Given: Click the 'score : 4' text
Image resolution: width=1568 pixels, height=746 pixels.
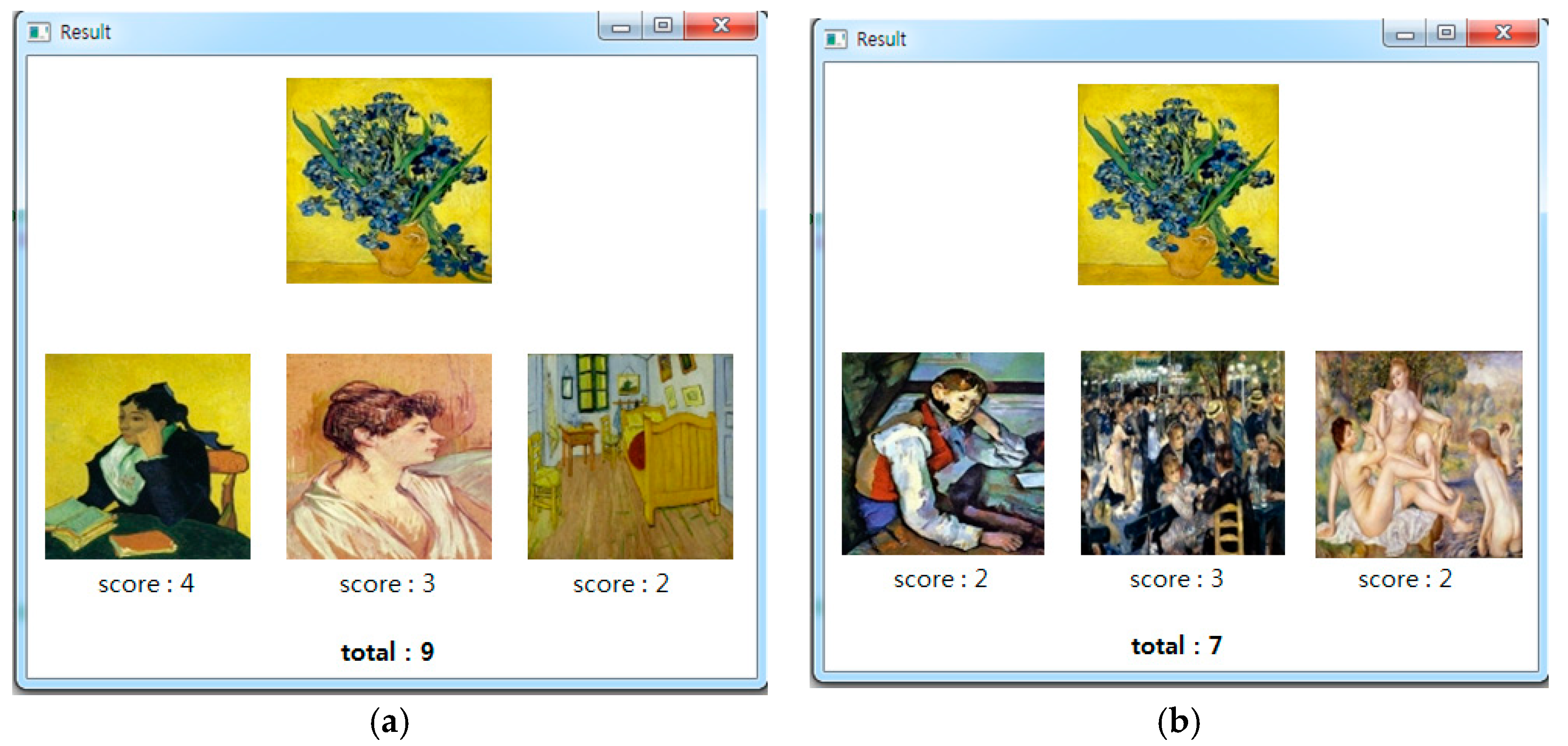Looking at the screenshot, I should click(146, 584).
